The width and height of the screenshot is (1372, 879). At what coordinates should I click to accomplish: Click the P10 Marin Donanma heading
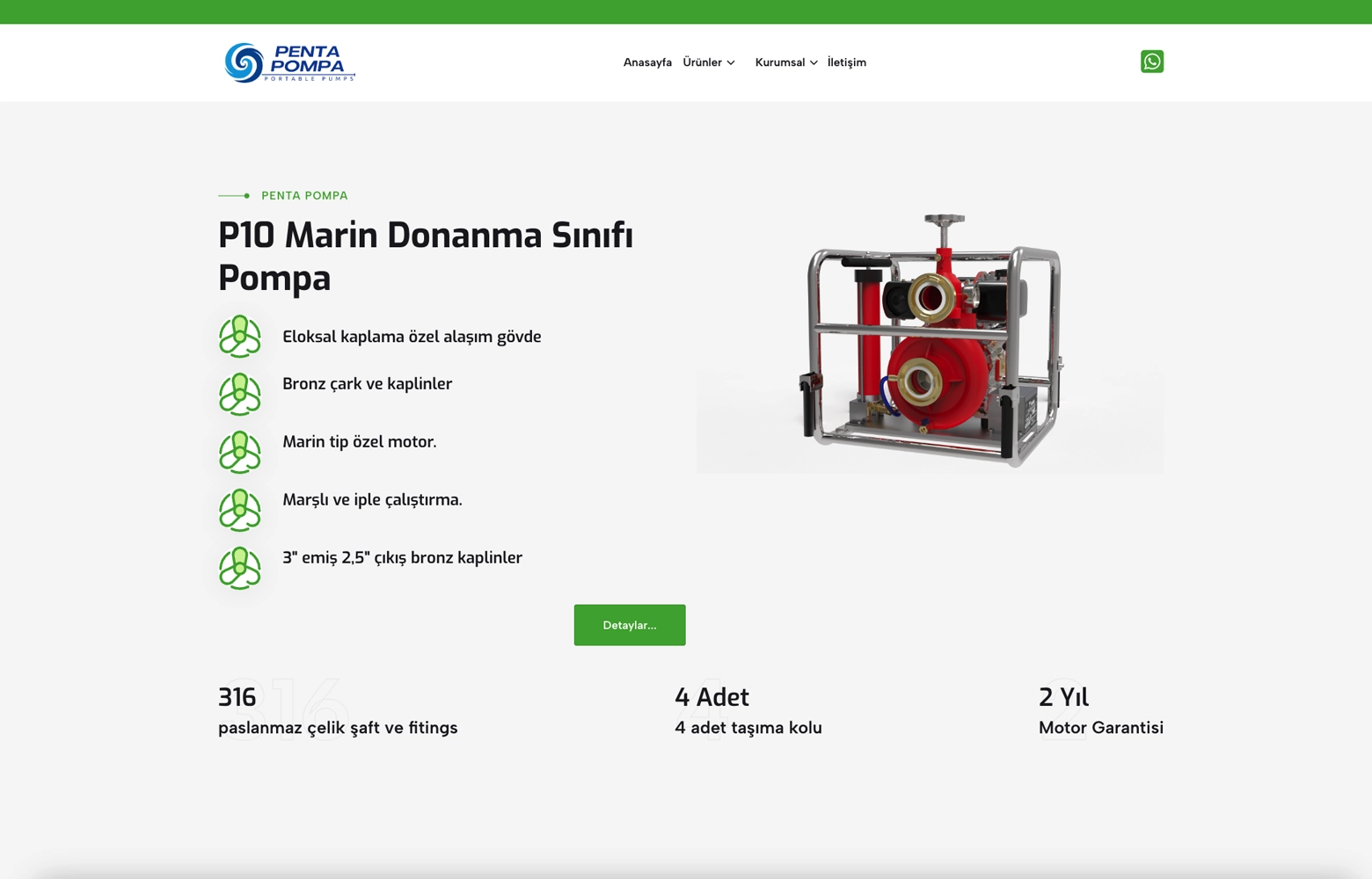click(426, 256)
